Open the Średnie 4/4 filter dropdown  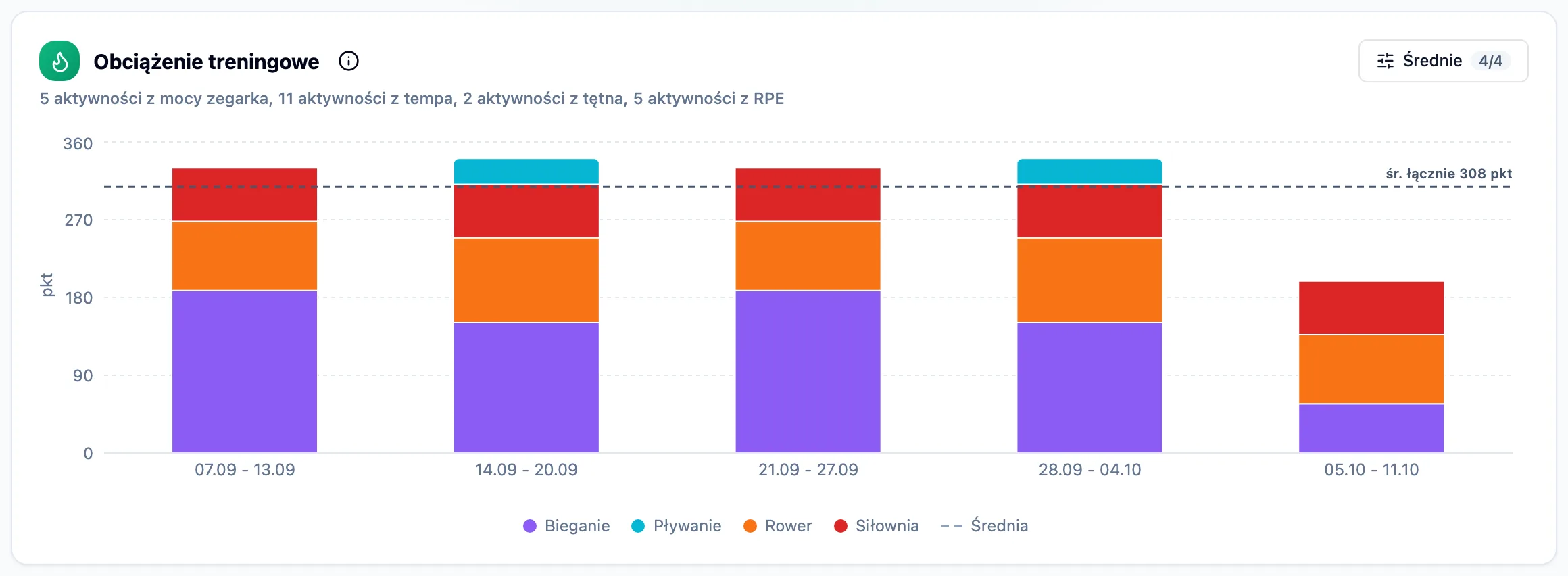click(1443, 61)
